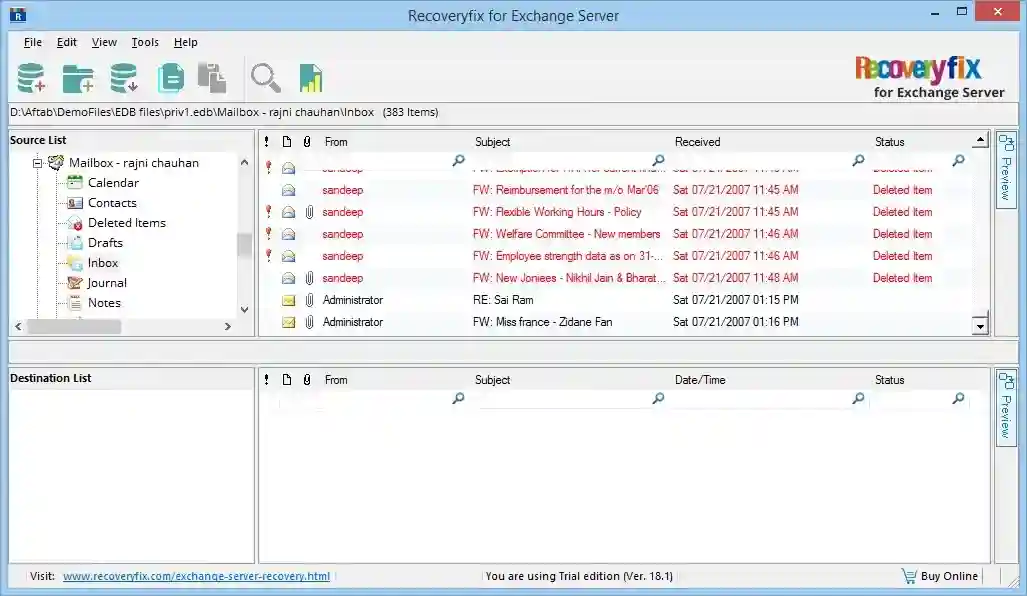This screenshot has height=596, width=1027.
Task: Select the Inbox folder in tree
Action: [x=103, y=263]
